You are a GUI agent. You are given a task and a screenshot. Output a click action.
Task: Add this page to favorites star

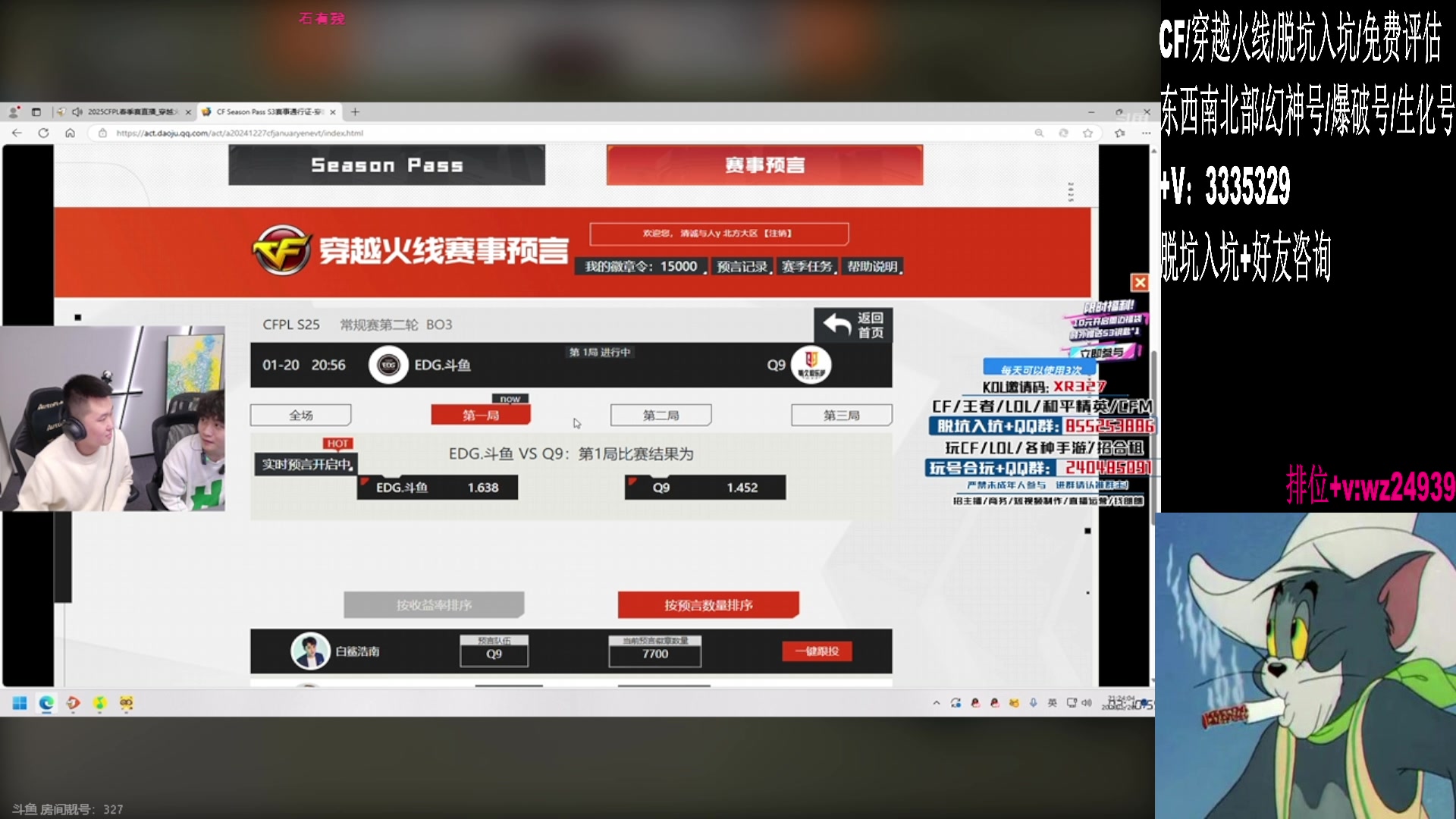(1087, 133)
